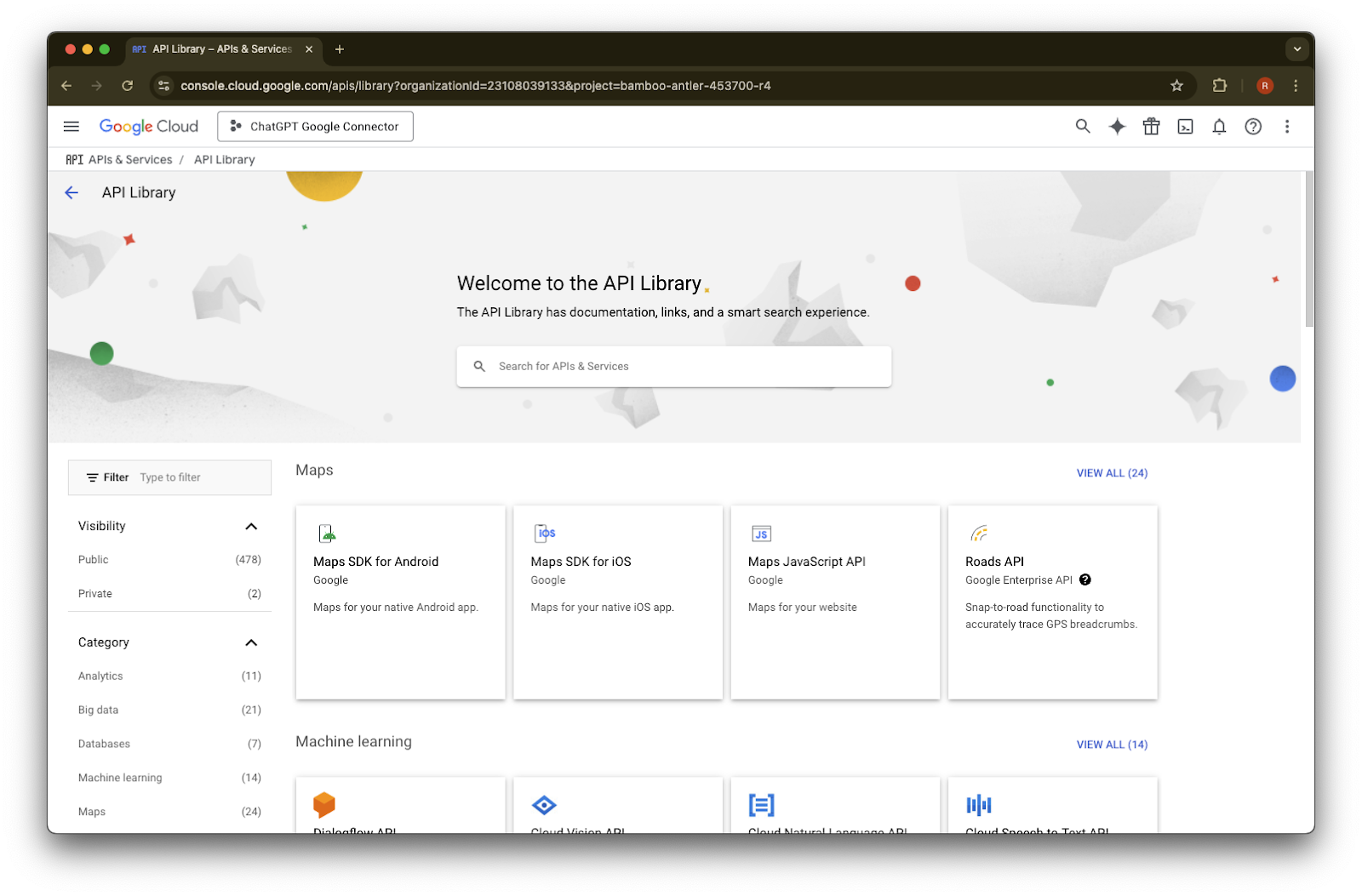Image resolution: width=1362 pixels, height=896 pixels.
Task: Open the Maps SDK for Android card title
Action: (x=376, y=562)
